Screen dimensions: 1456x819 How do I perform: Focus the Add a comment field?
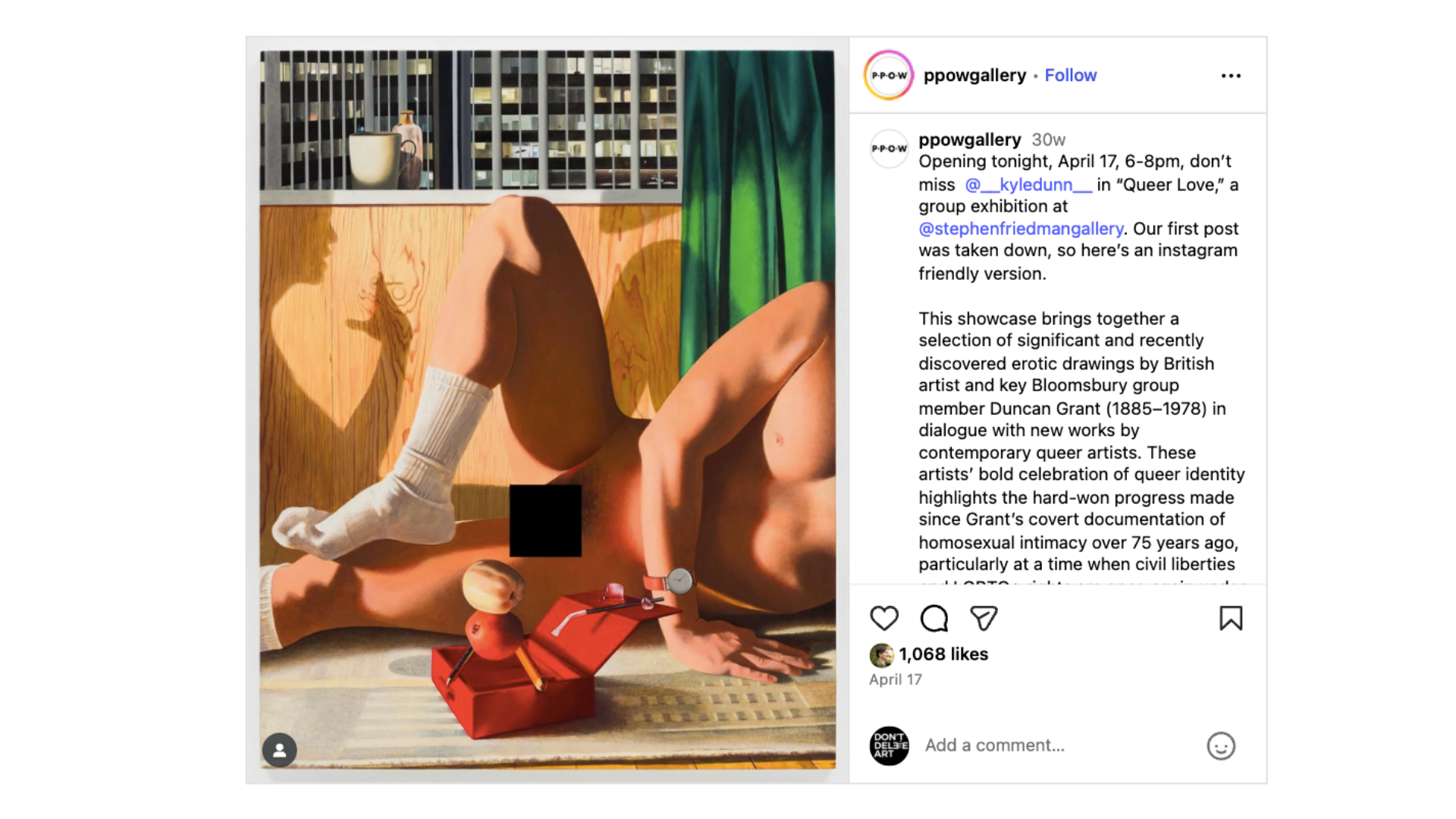pos(1058,745)
